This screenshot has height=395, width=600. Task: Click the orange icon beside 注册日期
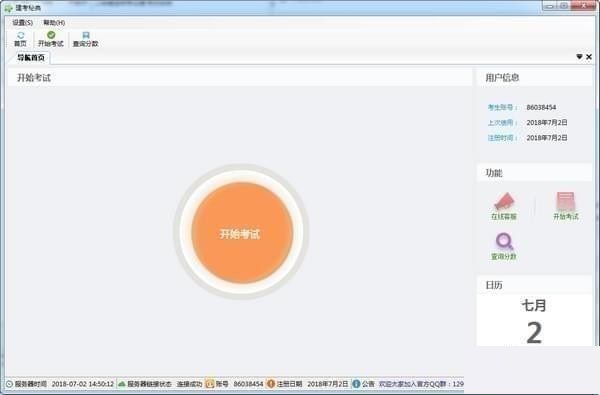[x=271, y=384]
